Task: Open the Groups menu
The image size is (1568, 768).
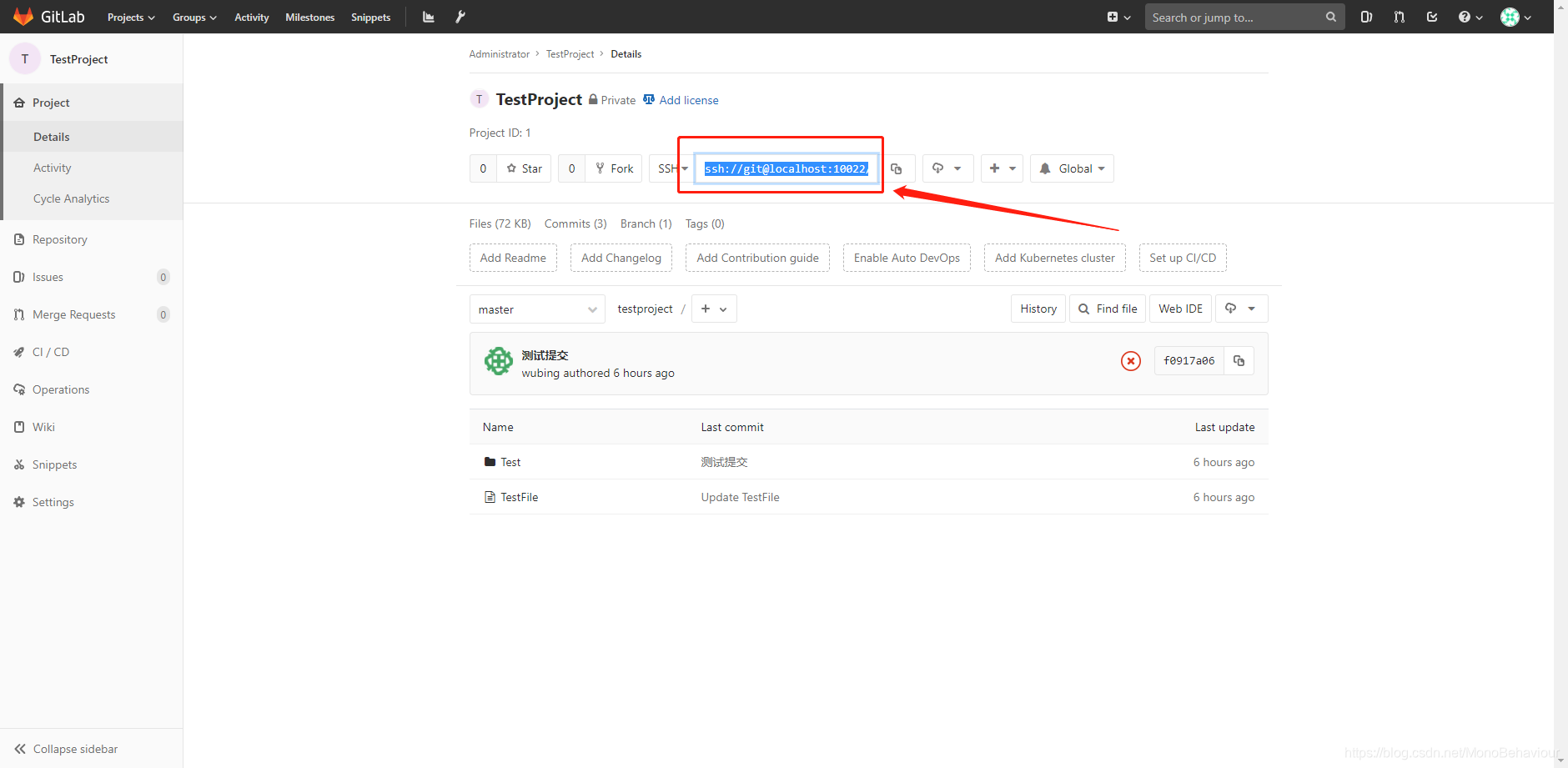Action: pos(194,17)
